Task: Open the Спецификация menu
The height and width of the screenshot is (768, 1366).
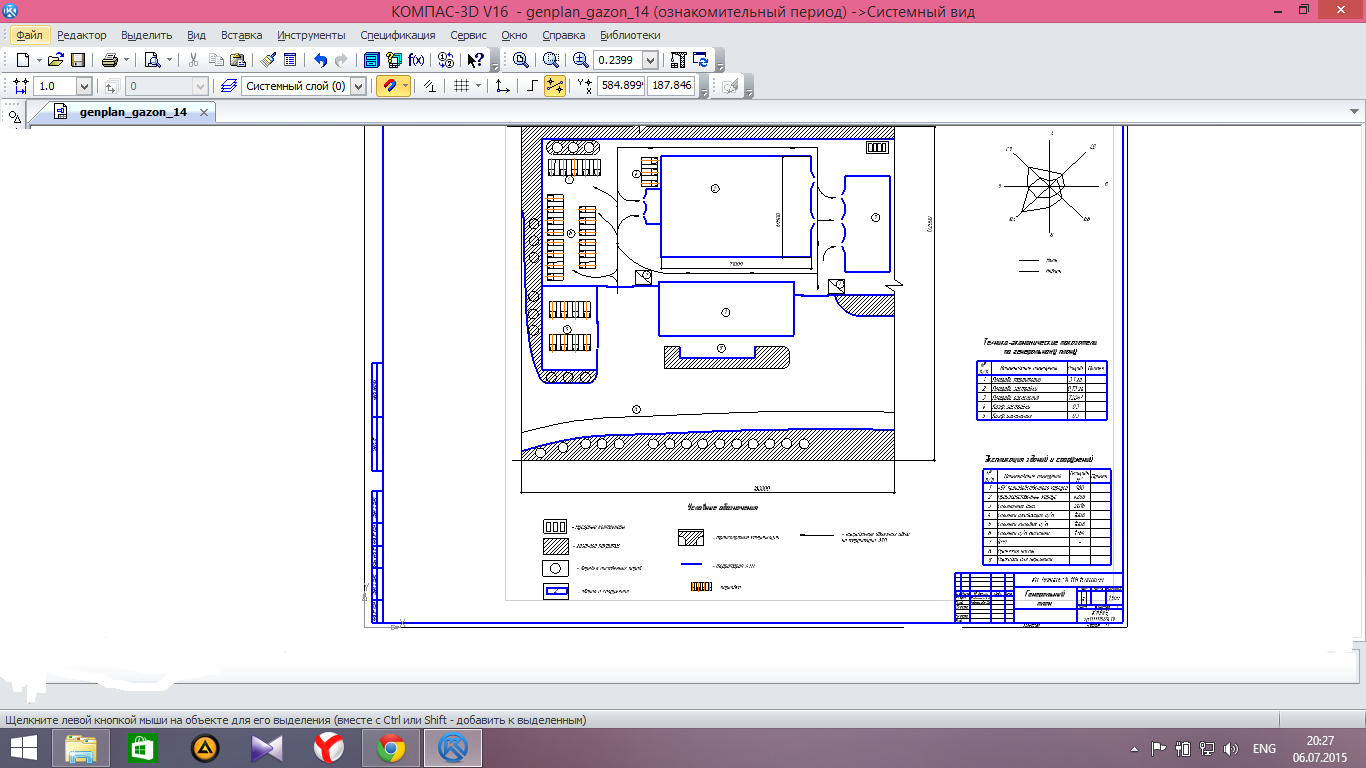Action: pos(398,35)
